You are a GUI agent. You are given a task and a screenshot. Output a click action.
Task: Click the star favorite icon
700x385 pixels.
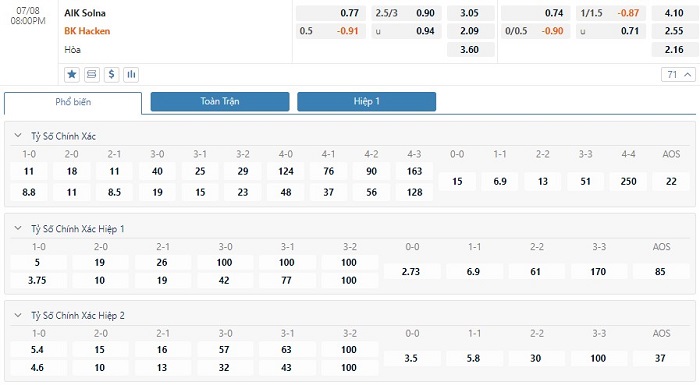(72, 74)
